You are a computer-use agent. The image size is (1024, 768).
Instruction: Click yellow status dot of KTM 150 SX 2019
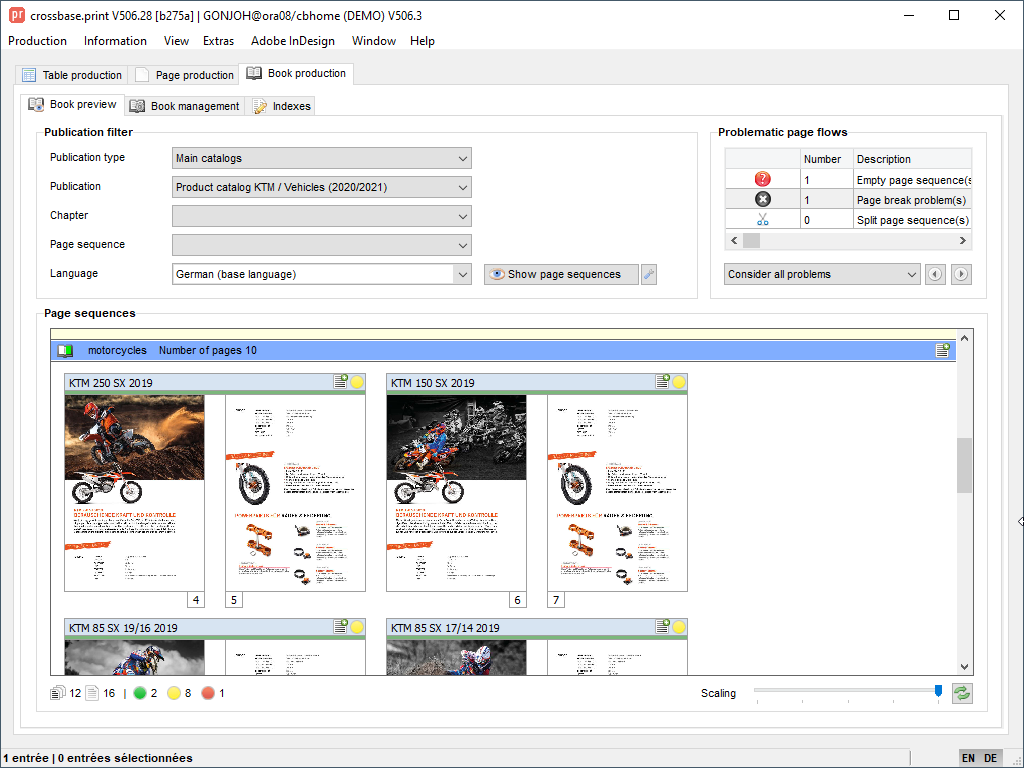coord(679,383)
